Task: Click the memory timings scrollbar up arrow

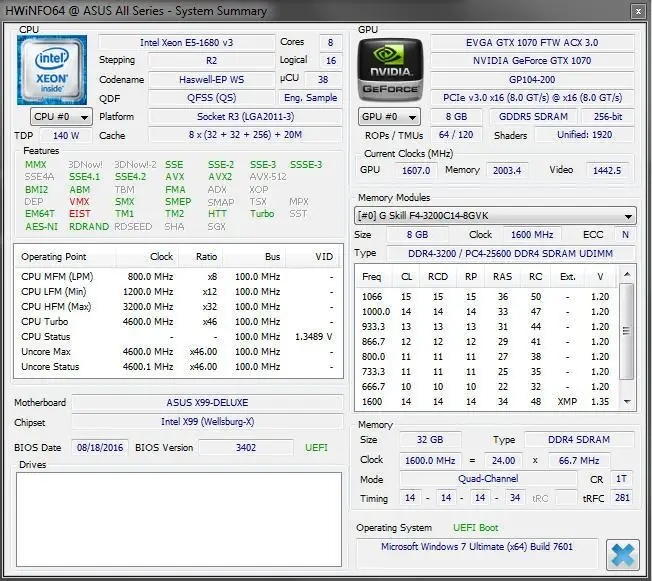Action: (x=627, y=274)
